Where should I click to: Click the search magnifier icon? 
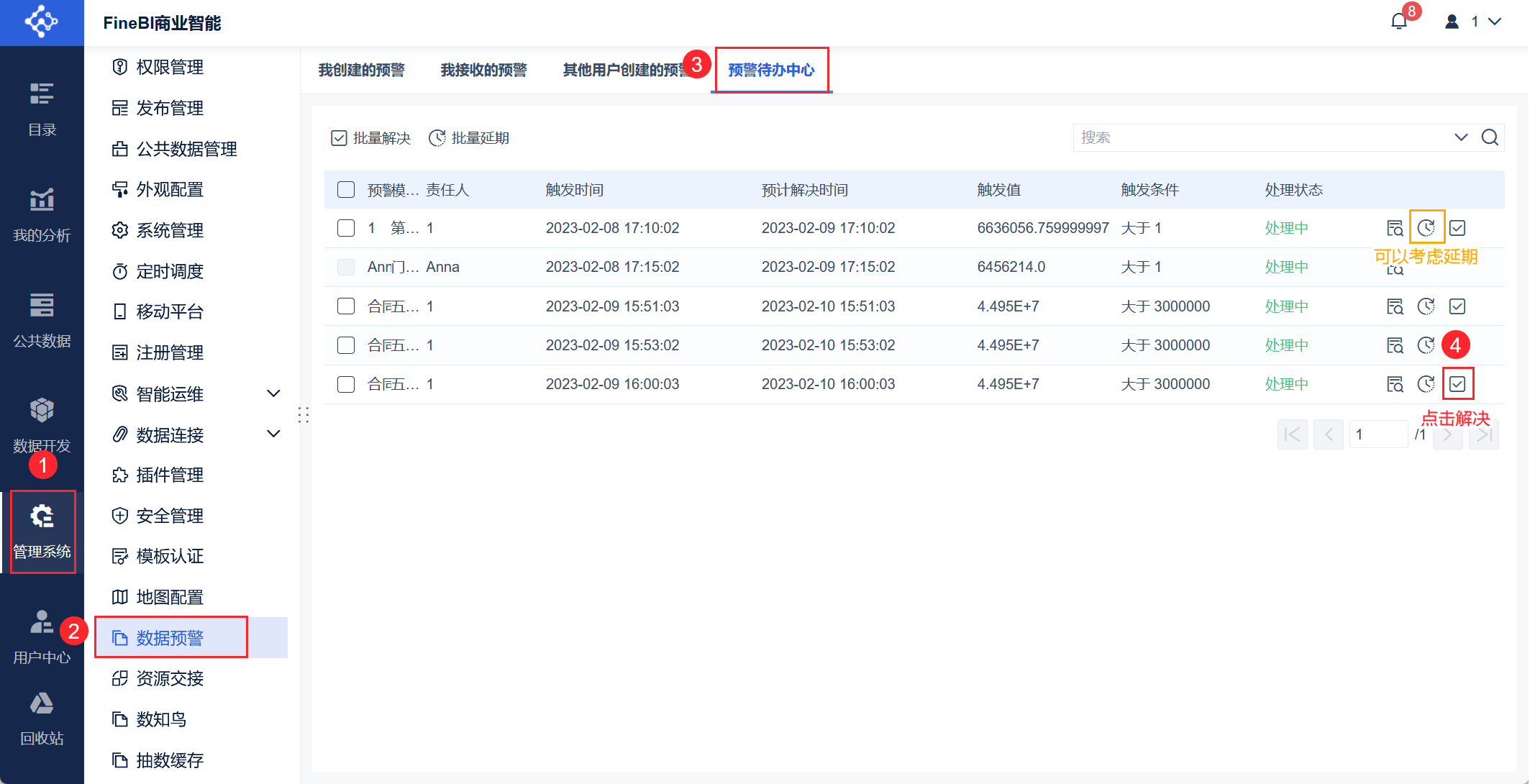click(x=1490, y=137)
